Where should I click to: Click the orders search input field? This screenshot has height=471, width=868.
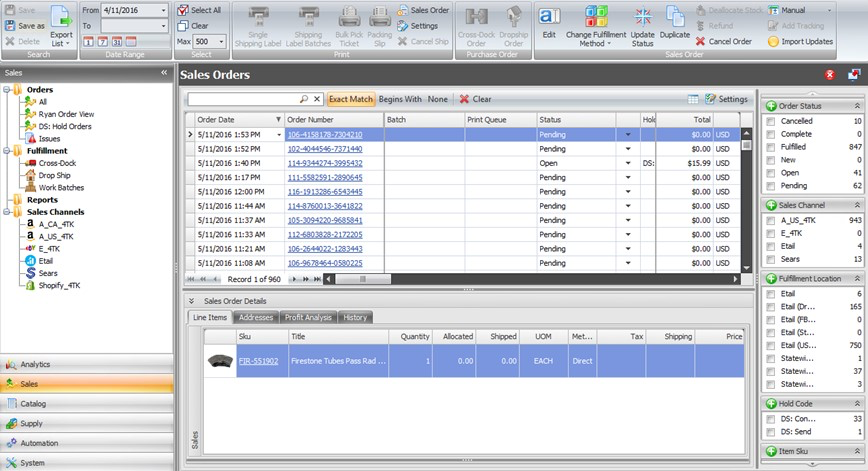(x=244, y=99)
